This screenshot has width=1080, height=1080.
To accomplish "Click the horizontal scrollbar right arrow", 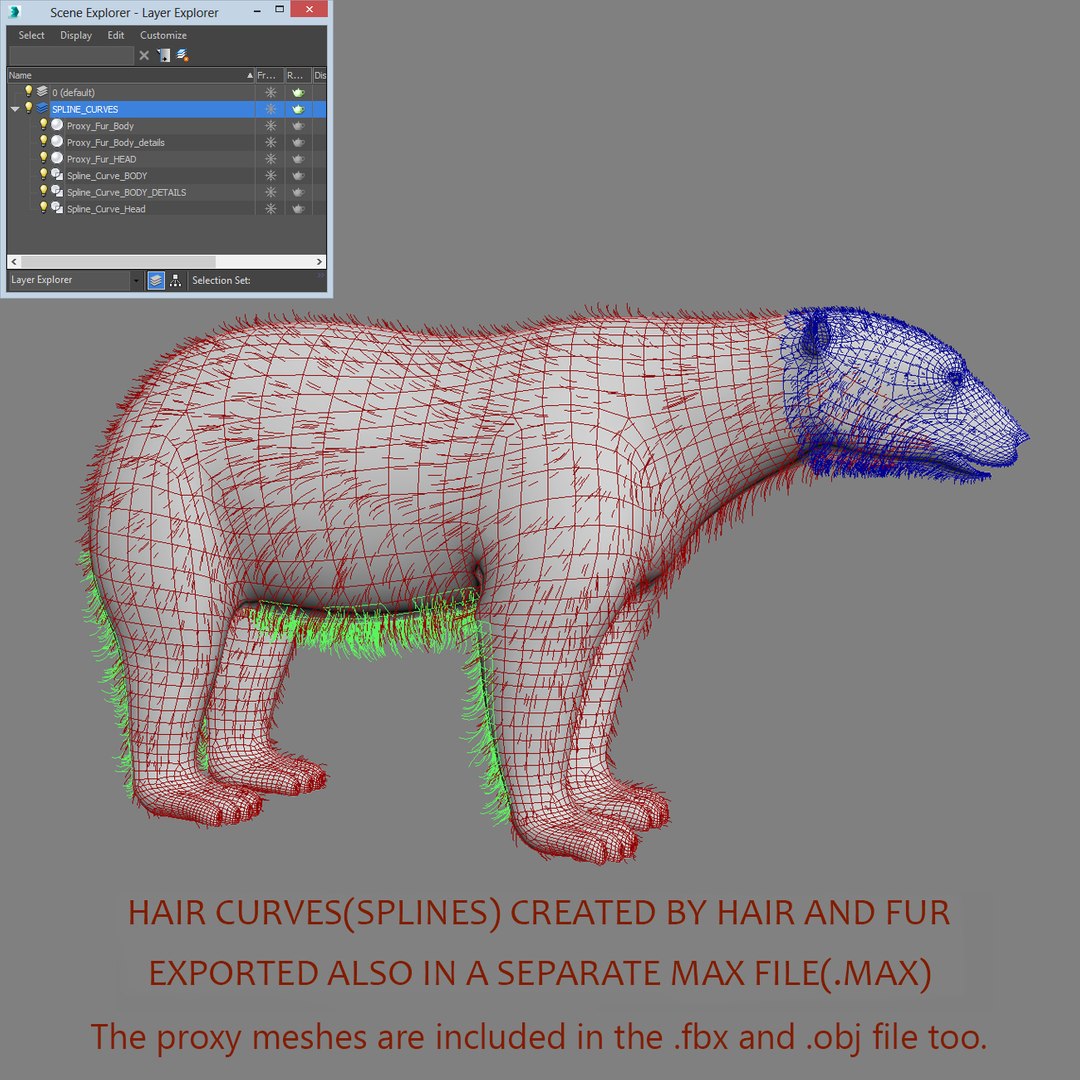I will [x=319, y=262].
